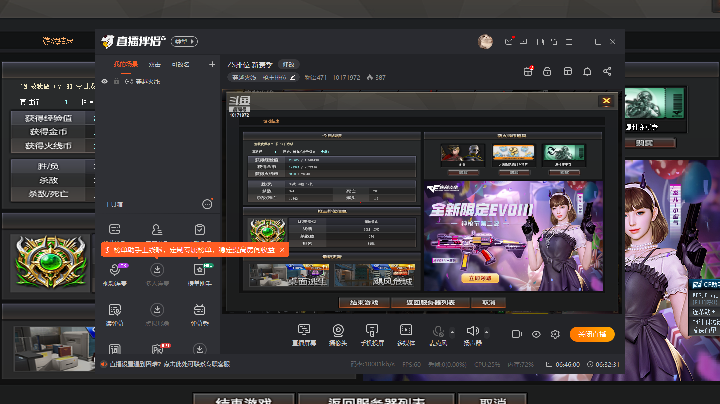Expand the speaker options arrow

[x=486, y=332]
